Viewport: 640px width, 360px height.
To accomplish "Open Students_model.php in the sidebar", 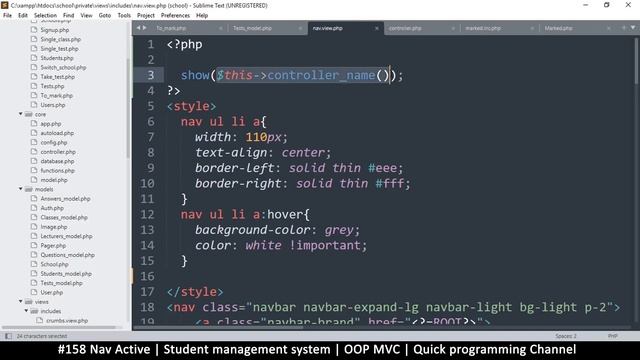I will 66,274.
